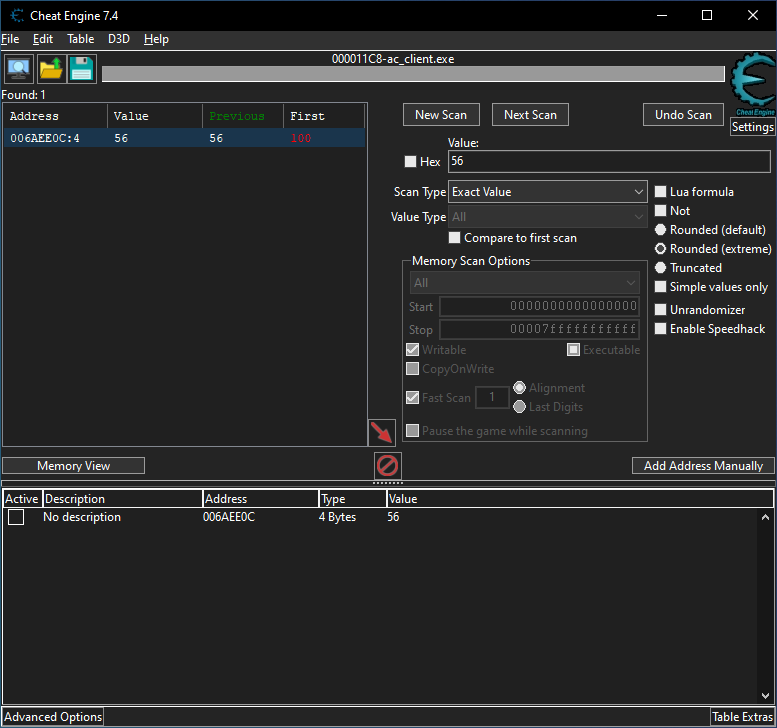
Task: Click the open folder load table icon
Action: 50,69
